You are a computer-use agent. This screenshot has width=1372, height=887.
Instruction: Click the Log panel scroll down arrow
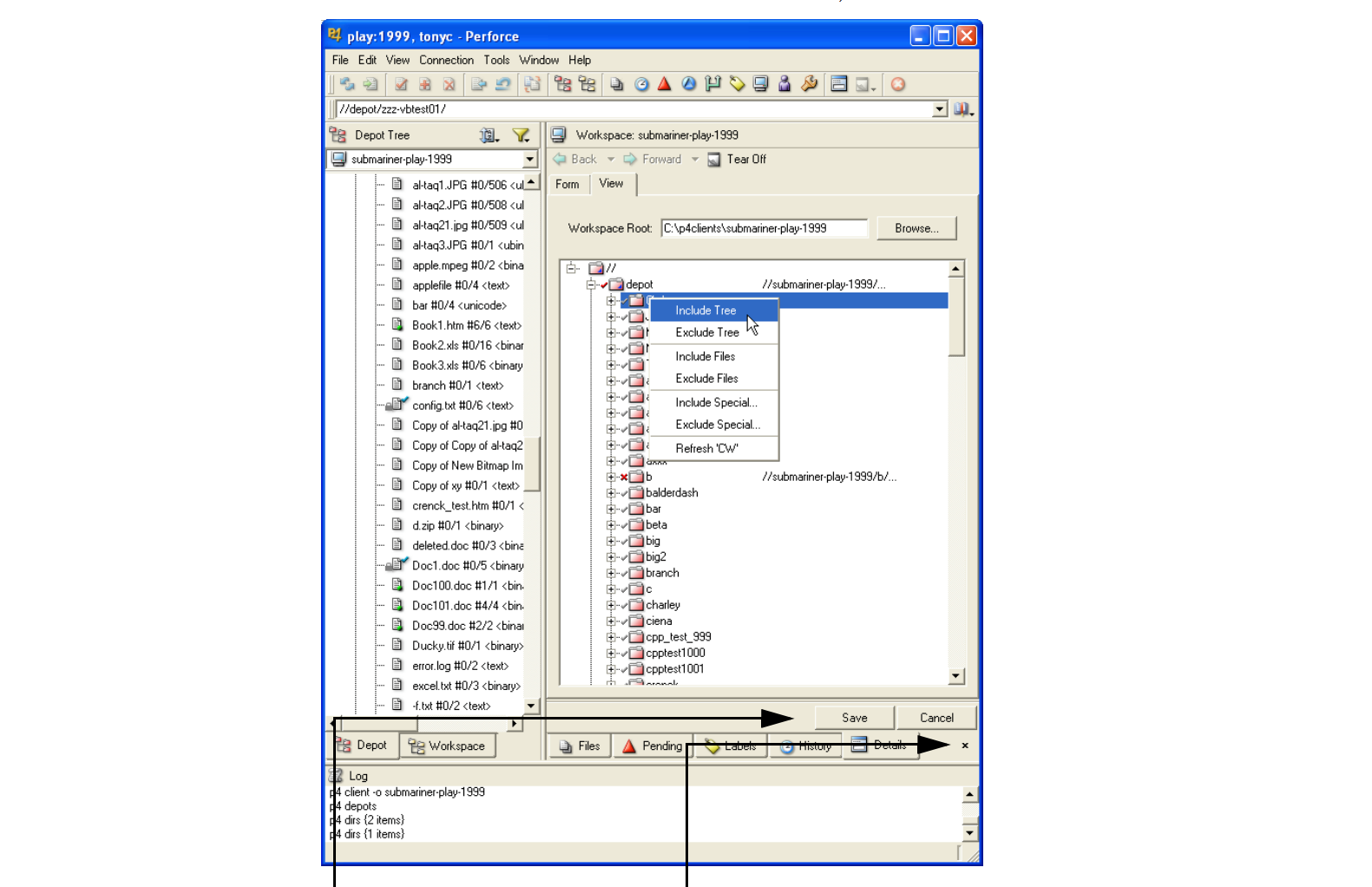pyautogui.click(x=969, y=833)
